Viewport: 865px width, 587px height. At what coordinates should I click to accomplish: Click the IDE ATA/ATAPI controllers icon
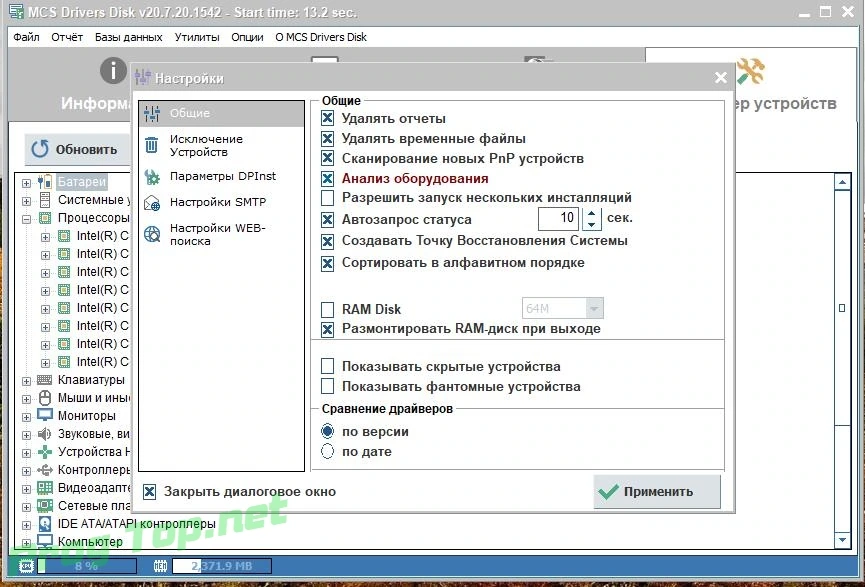pos(45,524)
